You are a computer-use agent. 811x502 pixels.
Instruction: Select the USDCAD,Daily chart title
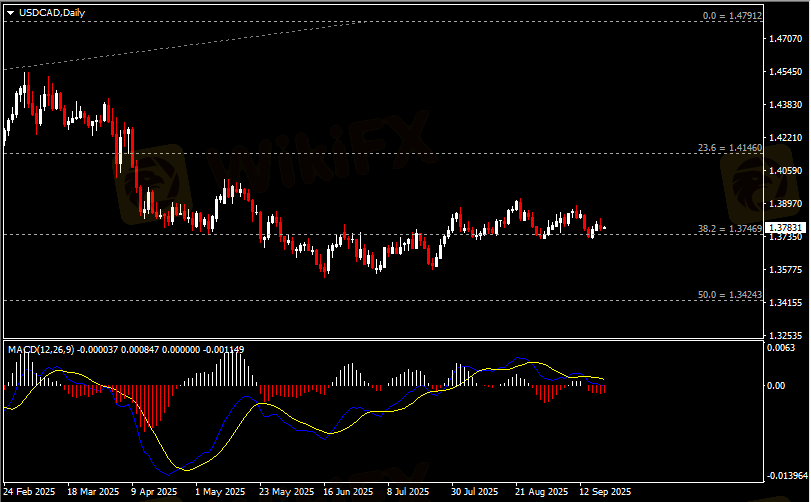click(52, 13)
